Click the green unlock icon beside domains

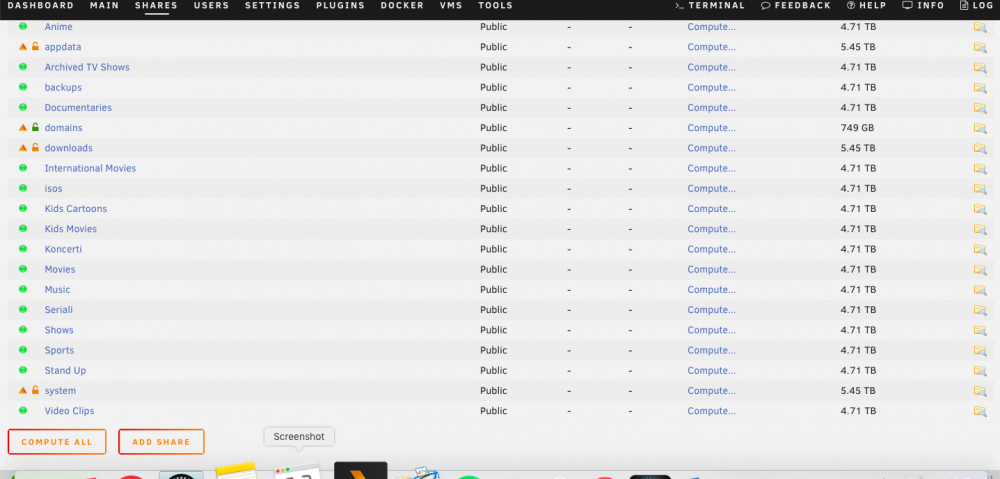coord(35,127)
